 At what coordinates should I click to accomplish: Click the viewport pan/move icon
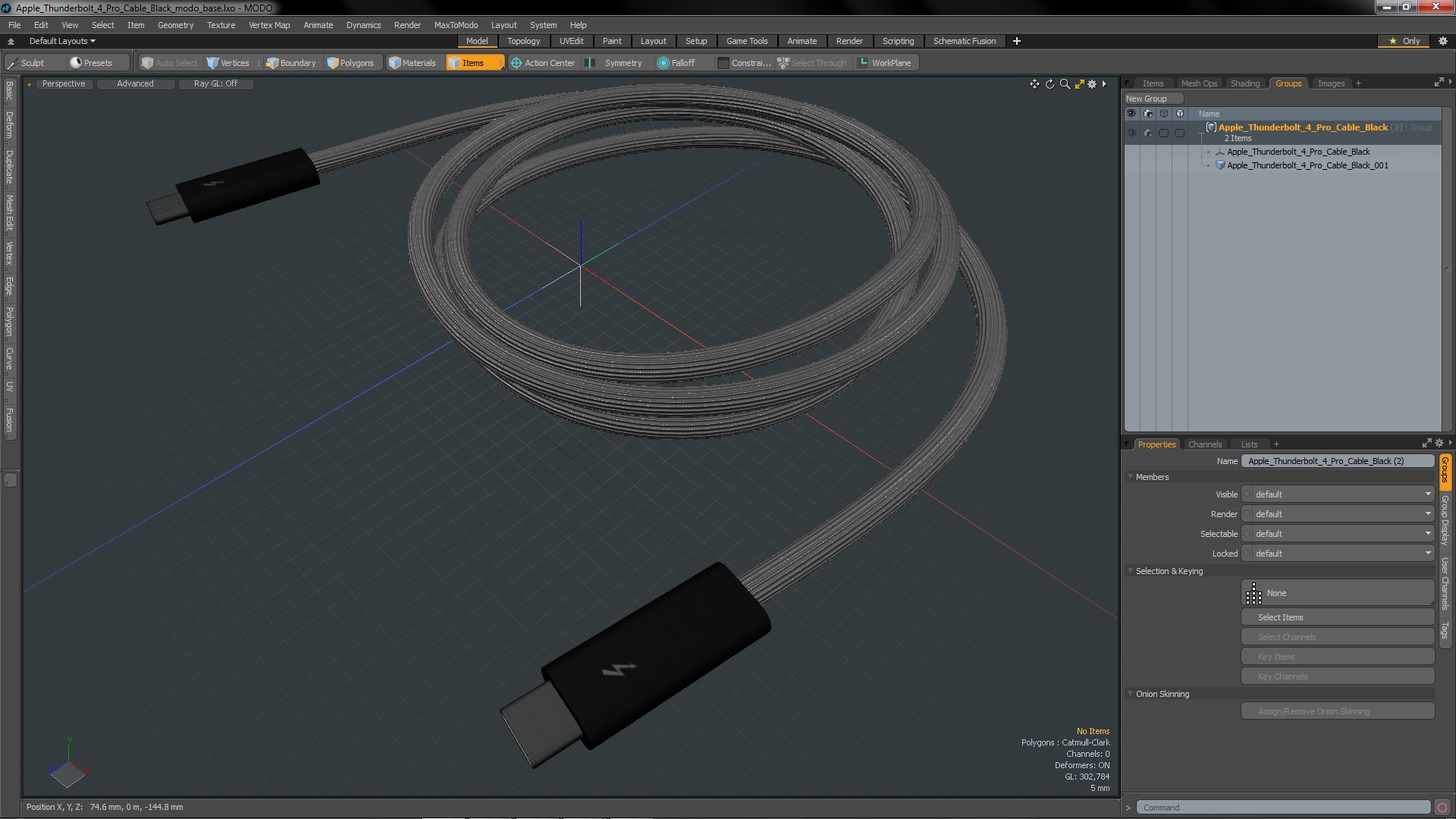1034,84
